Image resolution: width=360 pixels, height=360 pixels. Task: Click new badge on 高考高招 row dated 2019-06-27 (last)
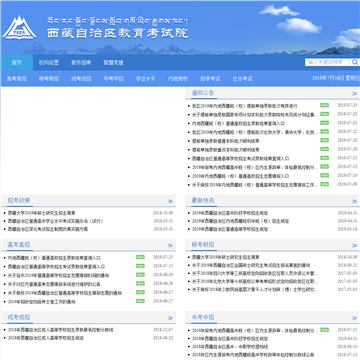(140, 301)
